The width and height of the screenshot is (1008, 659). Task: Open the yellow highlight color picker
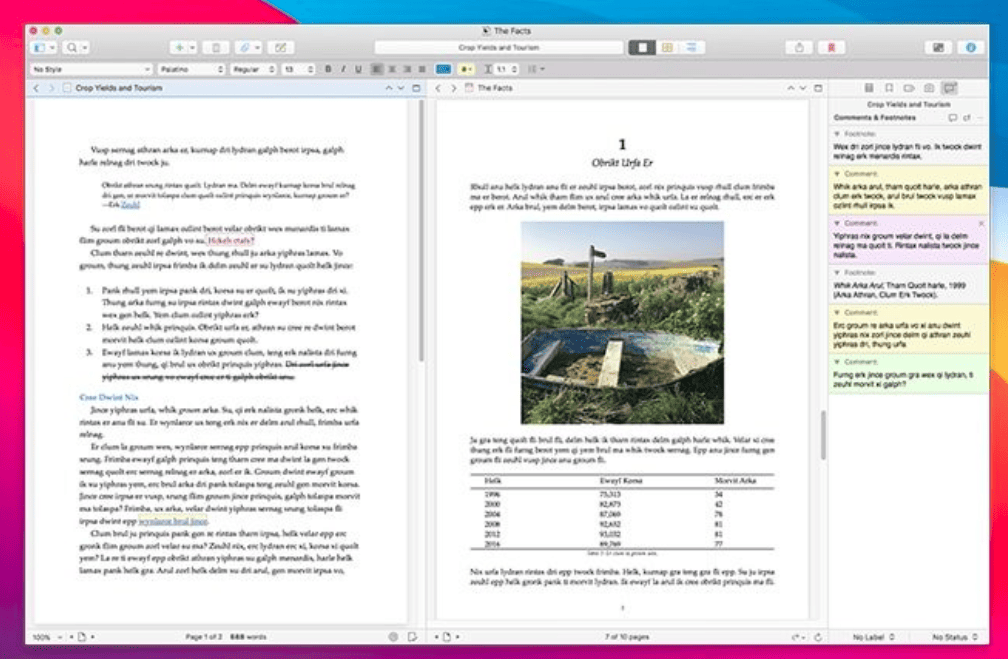pyautogui.click(x=467, y=69)
